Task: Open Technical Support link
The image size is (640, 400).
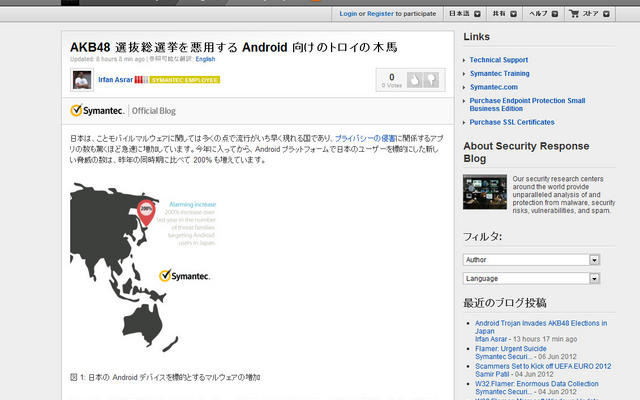Action: point(499,60)
